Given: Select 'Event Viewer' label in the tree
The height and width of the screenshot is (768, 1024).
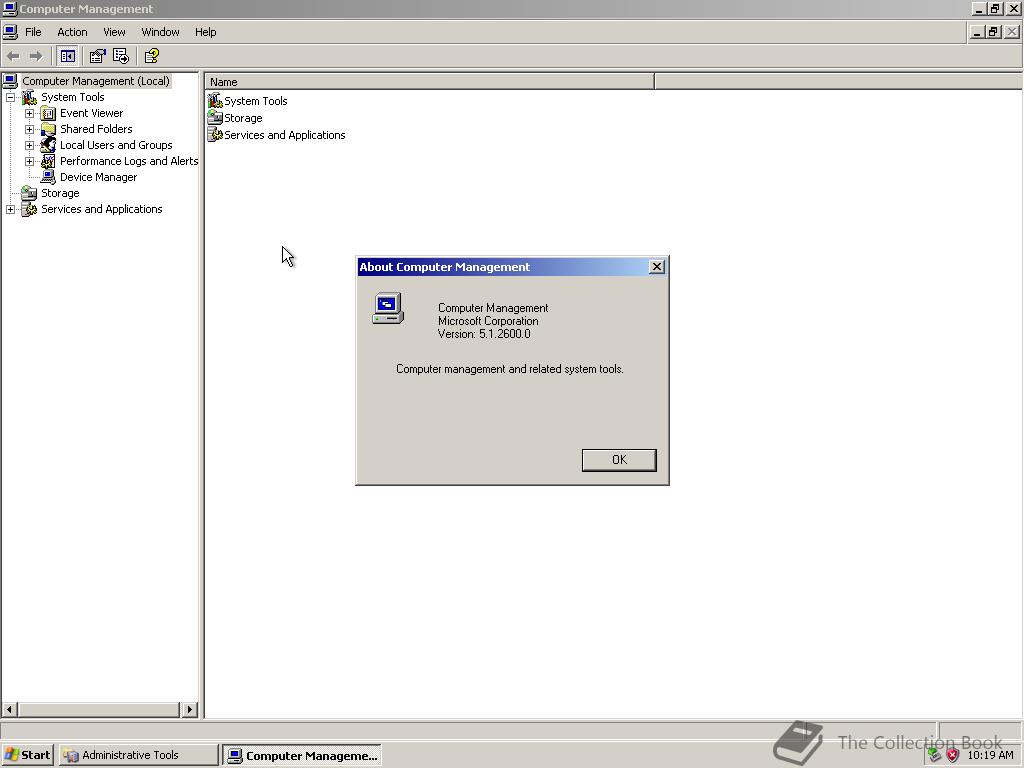Looking at the screenshot, I should point(91,113).
